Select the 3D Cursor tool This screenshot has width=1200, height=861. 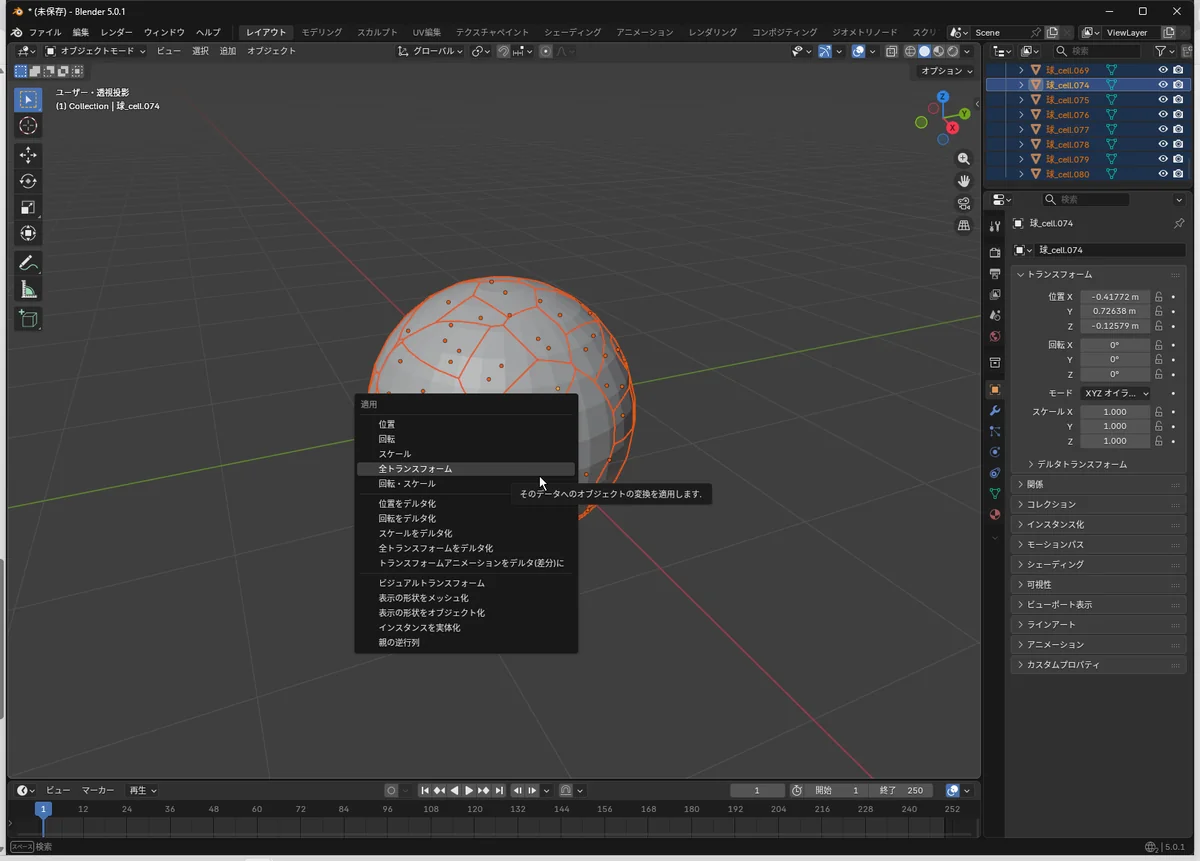tap(28, 125)
